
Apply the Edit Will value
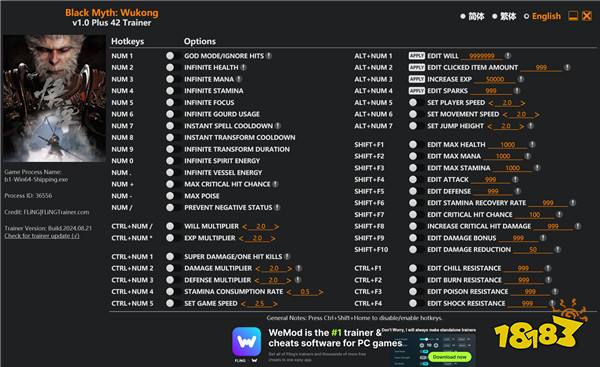point(417,56)
